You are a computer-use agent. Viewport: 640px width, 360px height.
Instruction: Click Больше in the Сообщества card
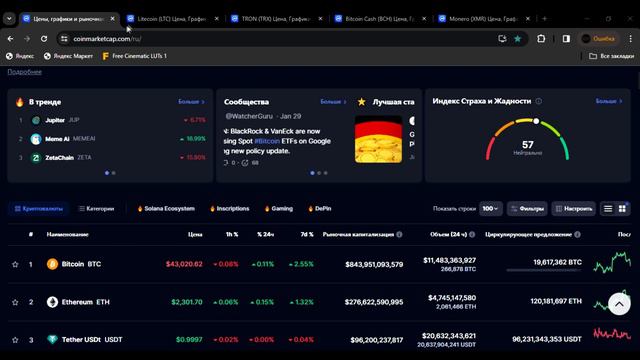tap(333, 102)
